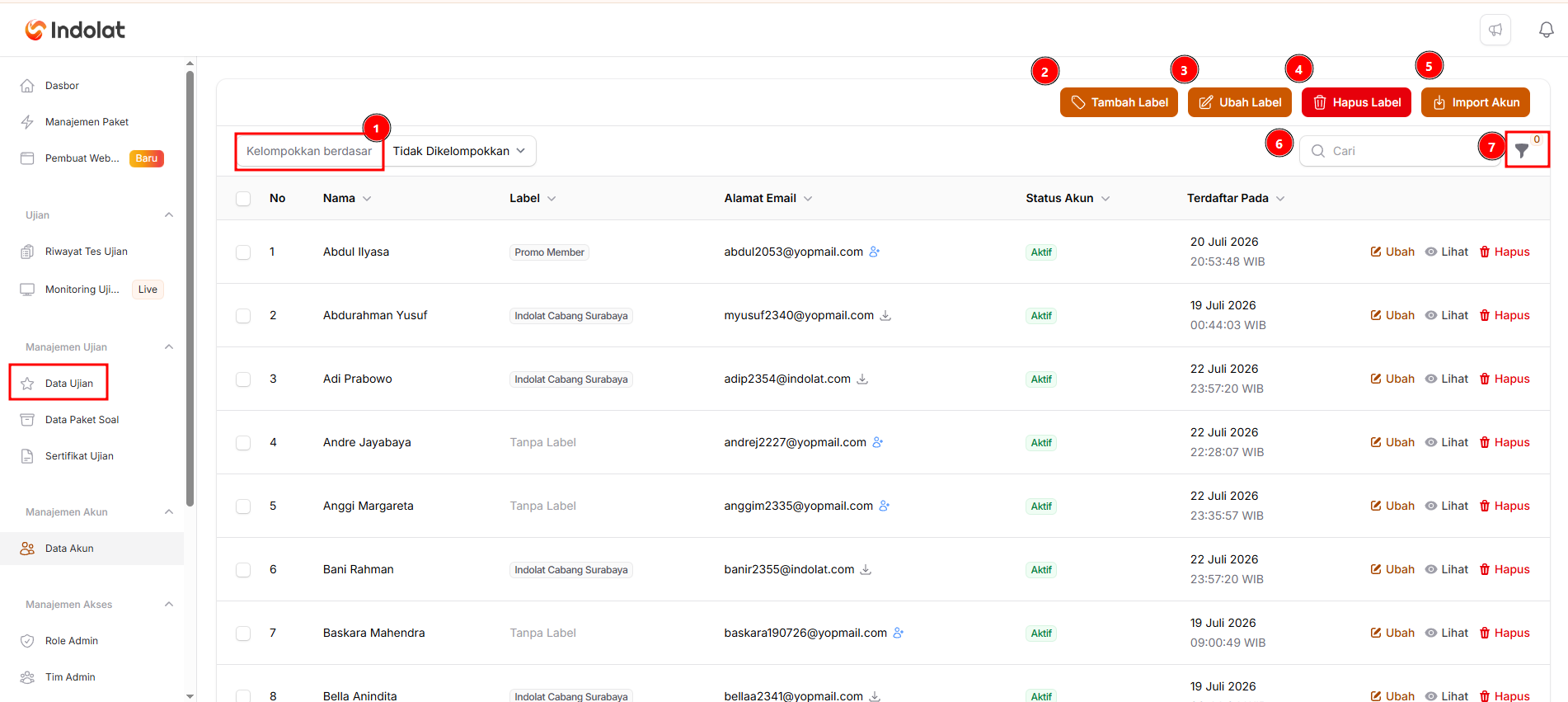Click Lihat for Bani Rahman
1568x702 pixels.
(x=1447, y=569)
